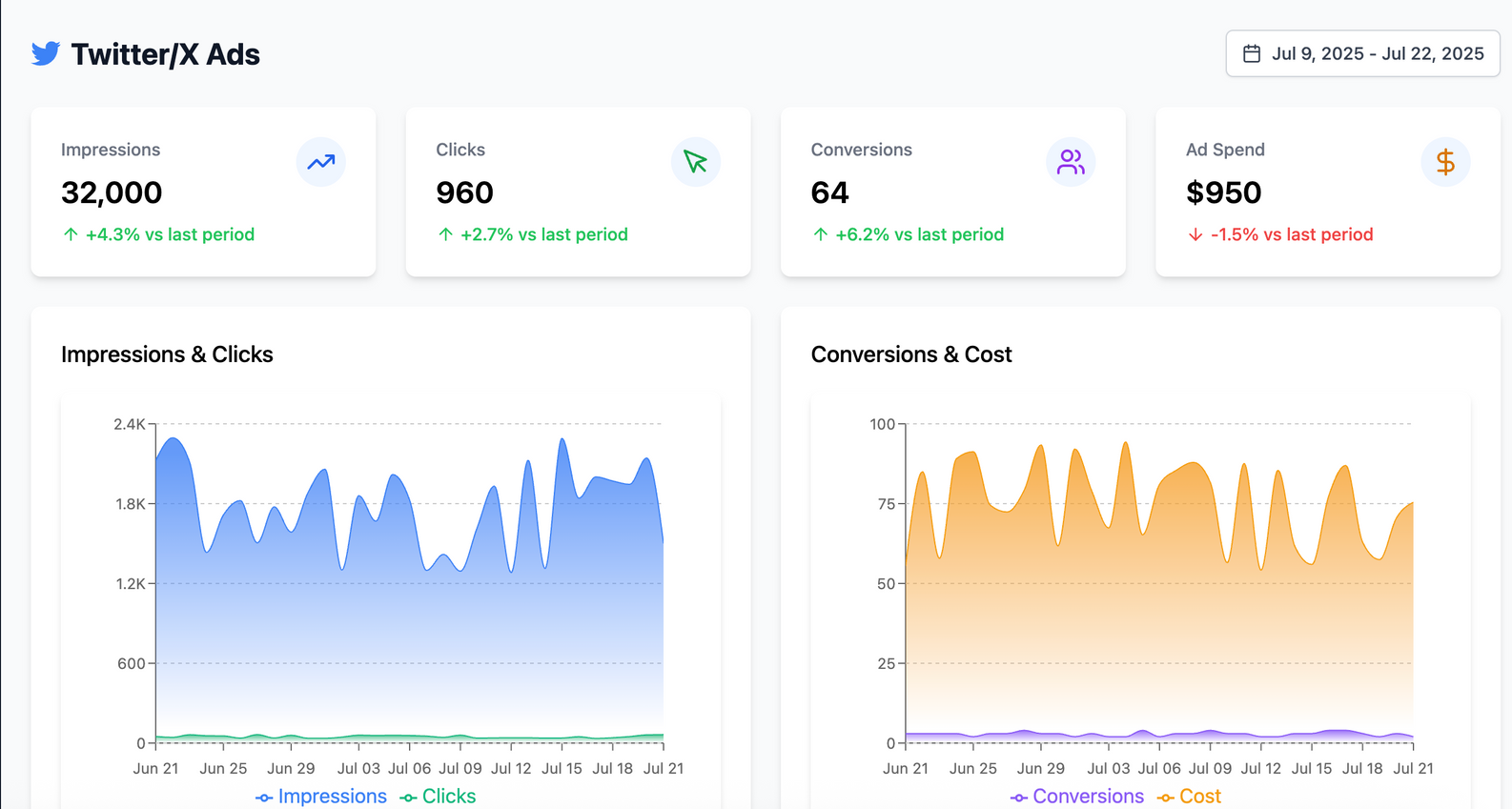
Task: Click the Impressions & Clicks chart heading
Action: (x=167, y=354)
